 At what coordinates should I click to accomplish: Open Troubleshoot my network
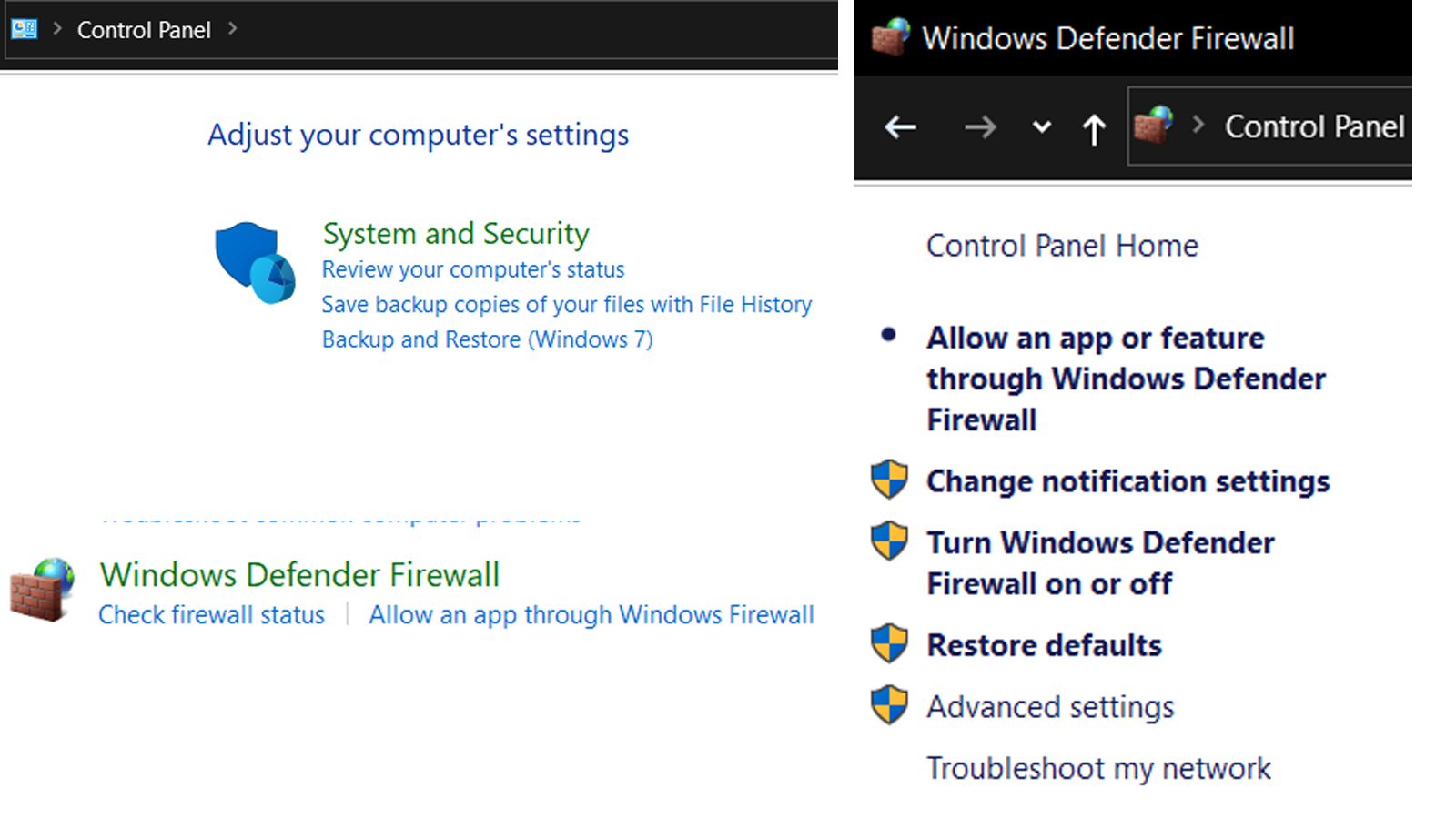1098,769
